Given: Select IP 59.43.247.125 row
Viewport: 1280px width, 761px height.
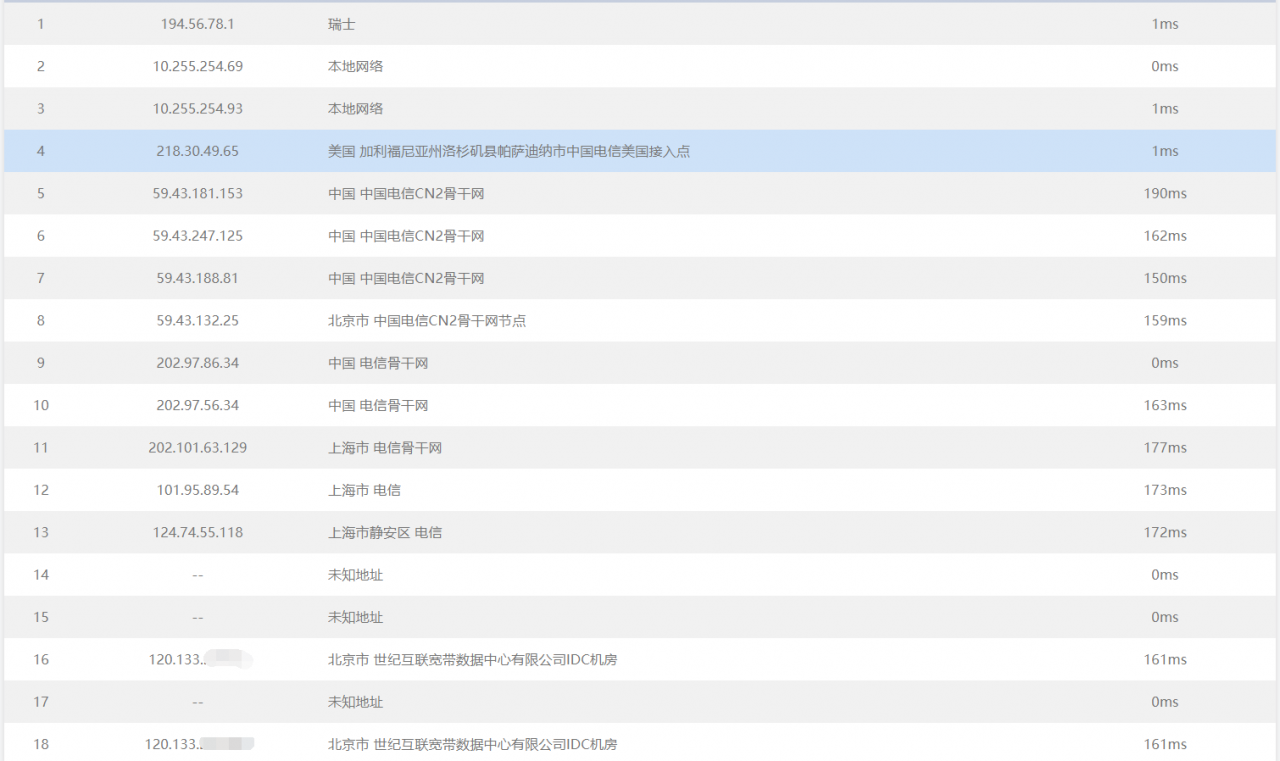Looking at the screenshot, I should [x=640, y=236].
